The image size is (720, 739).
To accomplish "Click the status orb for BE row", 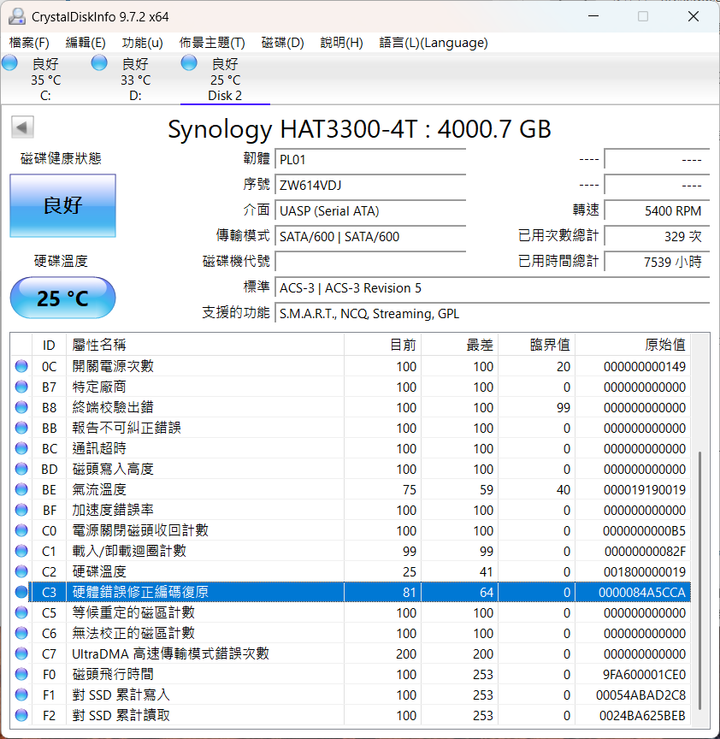I will (x=22, y=489).
